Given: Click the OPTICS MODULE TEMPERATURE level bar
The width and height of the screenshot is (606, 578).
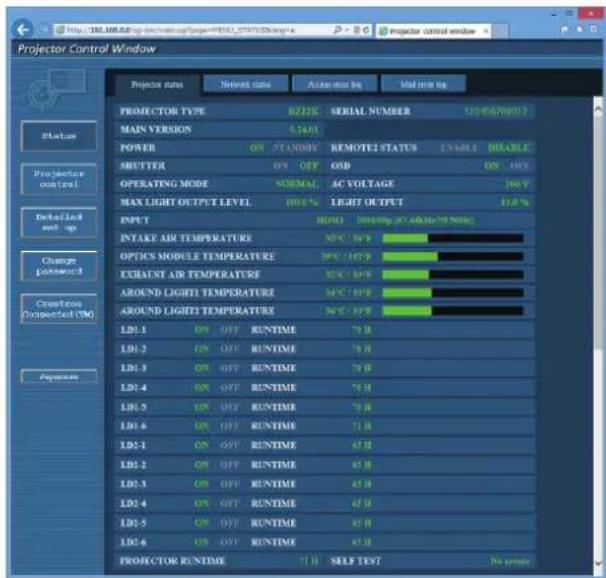Looking at the screenshot, I should (x=453, y=256).
